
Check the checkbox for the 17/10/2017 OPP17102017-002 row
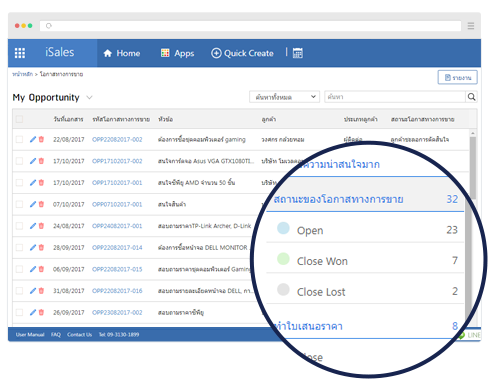[x=19, y=161]
